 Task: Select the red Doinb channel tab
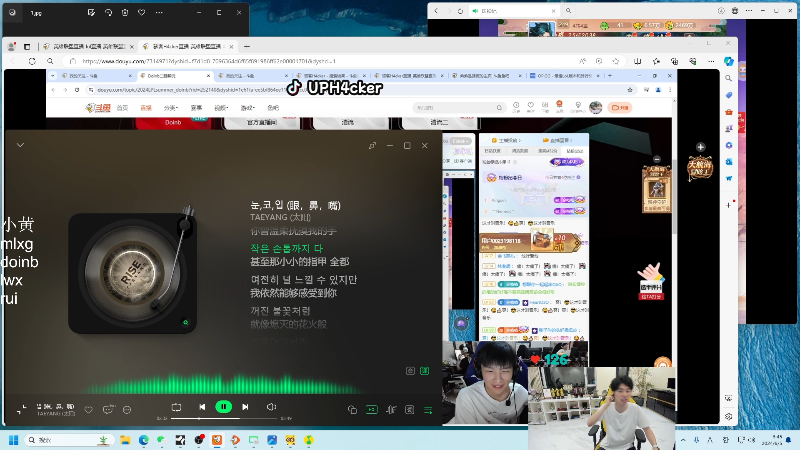click(x=173, y=122)
